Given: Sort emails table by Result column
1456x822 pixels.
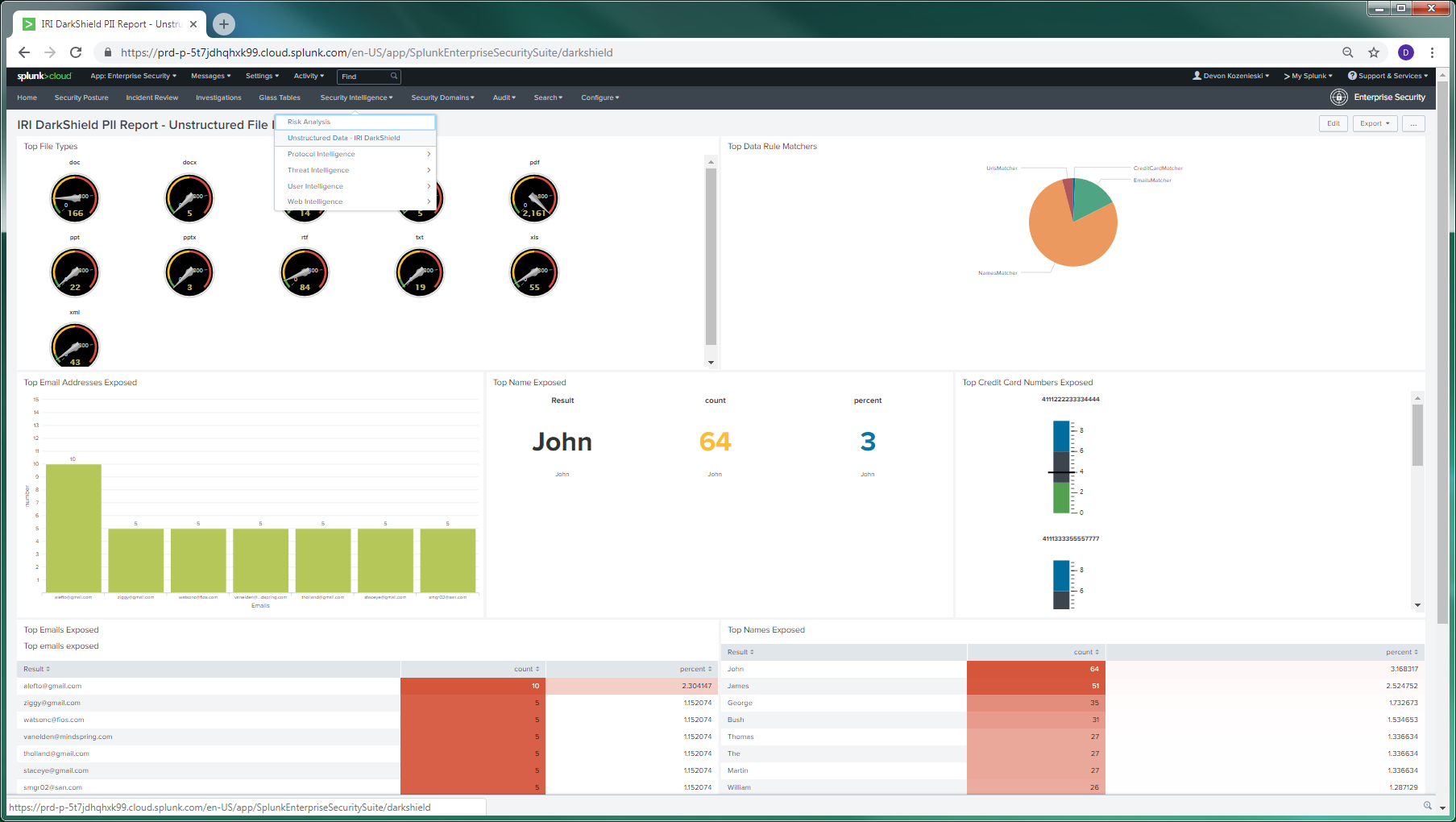Looking at the screenshot, I should [x=36, y=669].
